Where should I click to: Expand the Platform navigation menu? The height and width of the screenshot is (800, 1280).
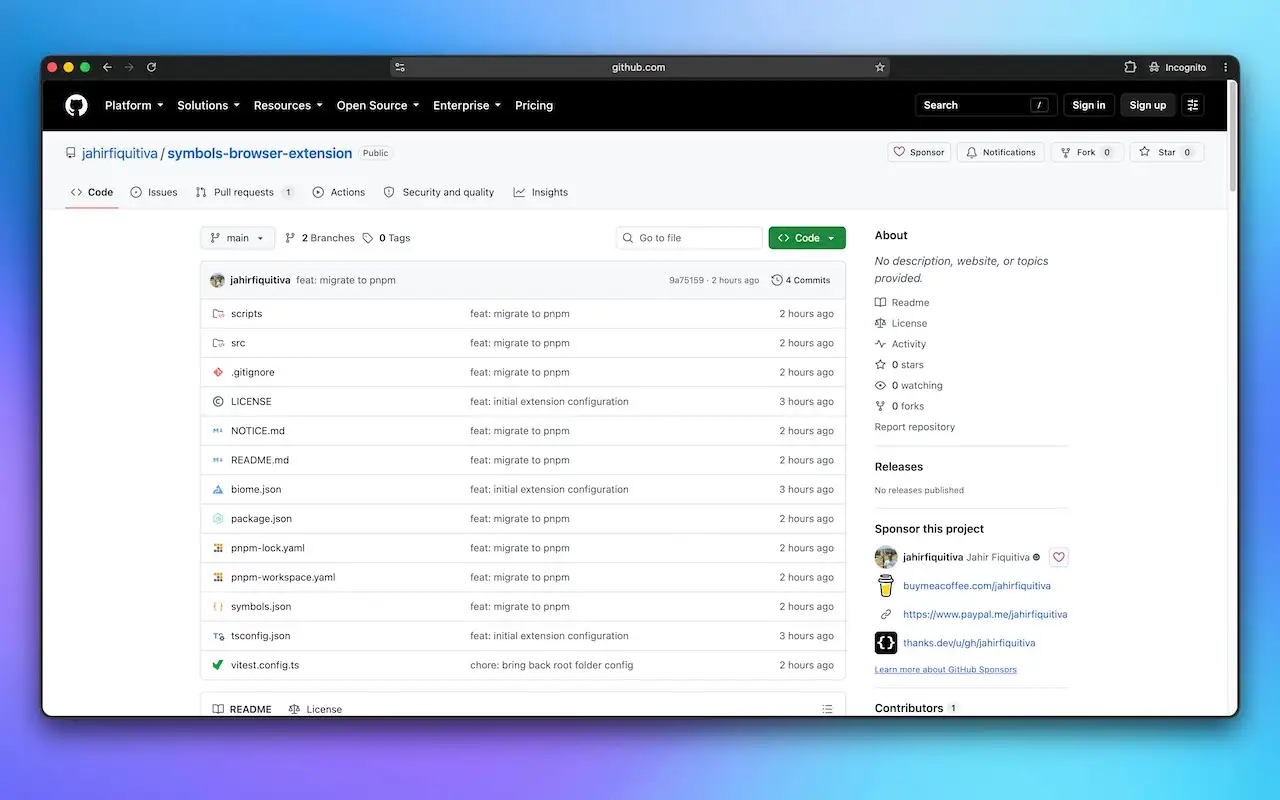coord(134,105)
